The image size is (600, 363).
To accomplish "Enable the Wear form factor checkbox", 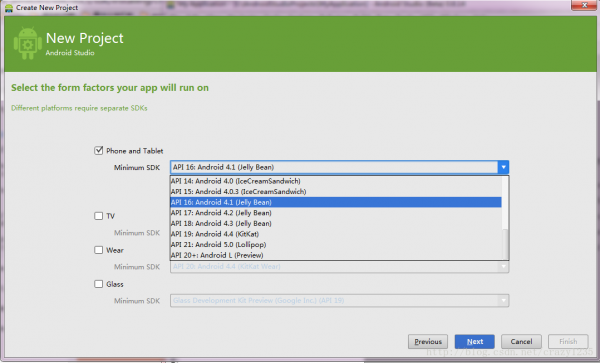I will click(x=98, y=250).
